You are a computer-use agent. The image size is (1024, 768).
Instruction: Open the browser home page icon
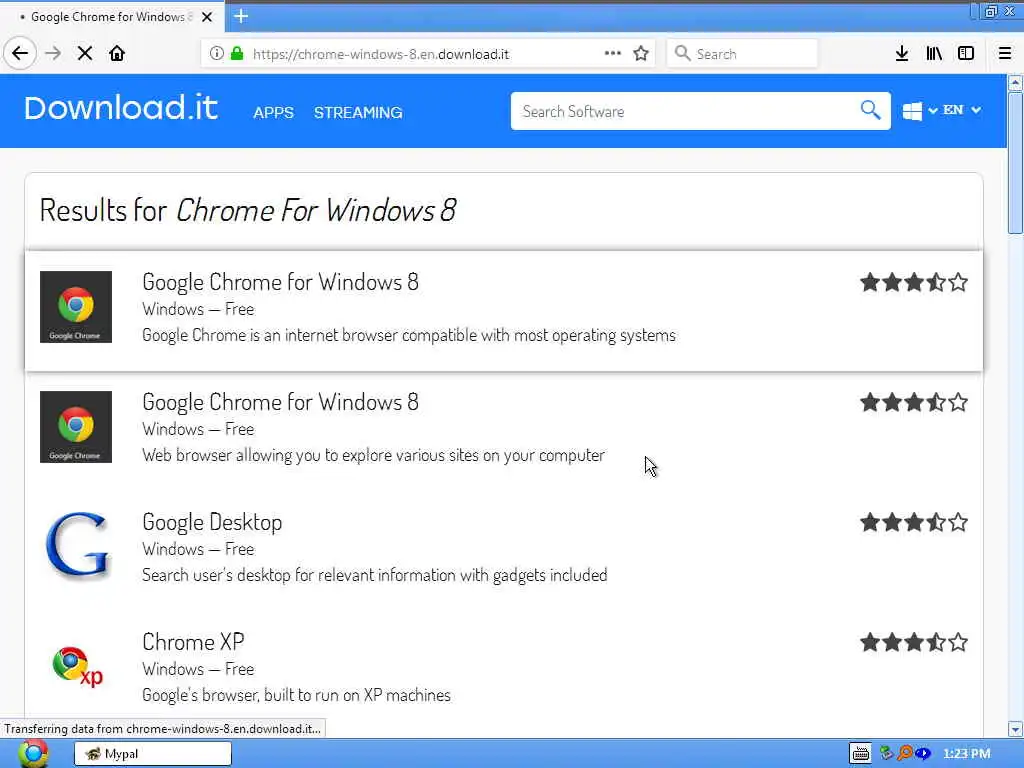pyautogui.click(x=117, y=54)
